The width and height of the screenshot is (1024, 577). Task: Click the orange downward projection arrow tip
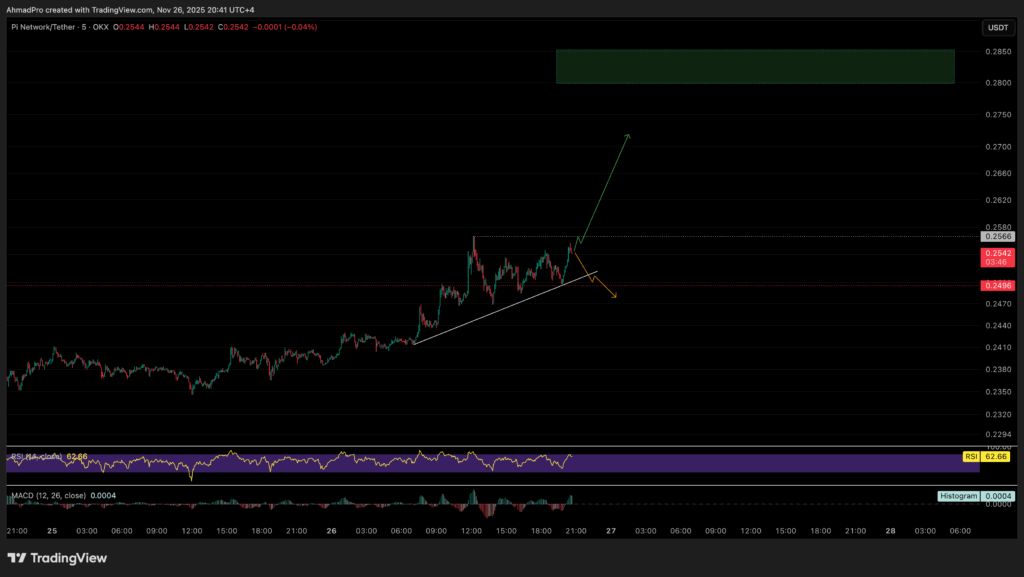(615, 296)
